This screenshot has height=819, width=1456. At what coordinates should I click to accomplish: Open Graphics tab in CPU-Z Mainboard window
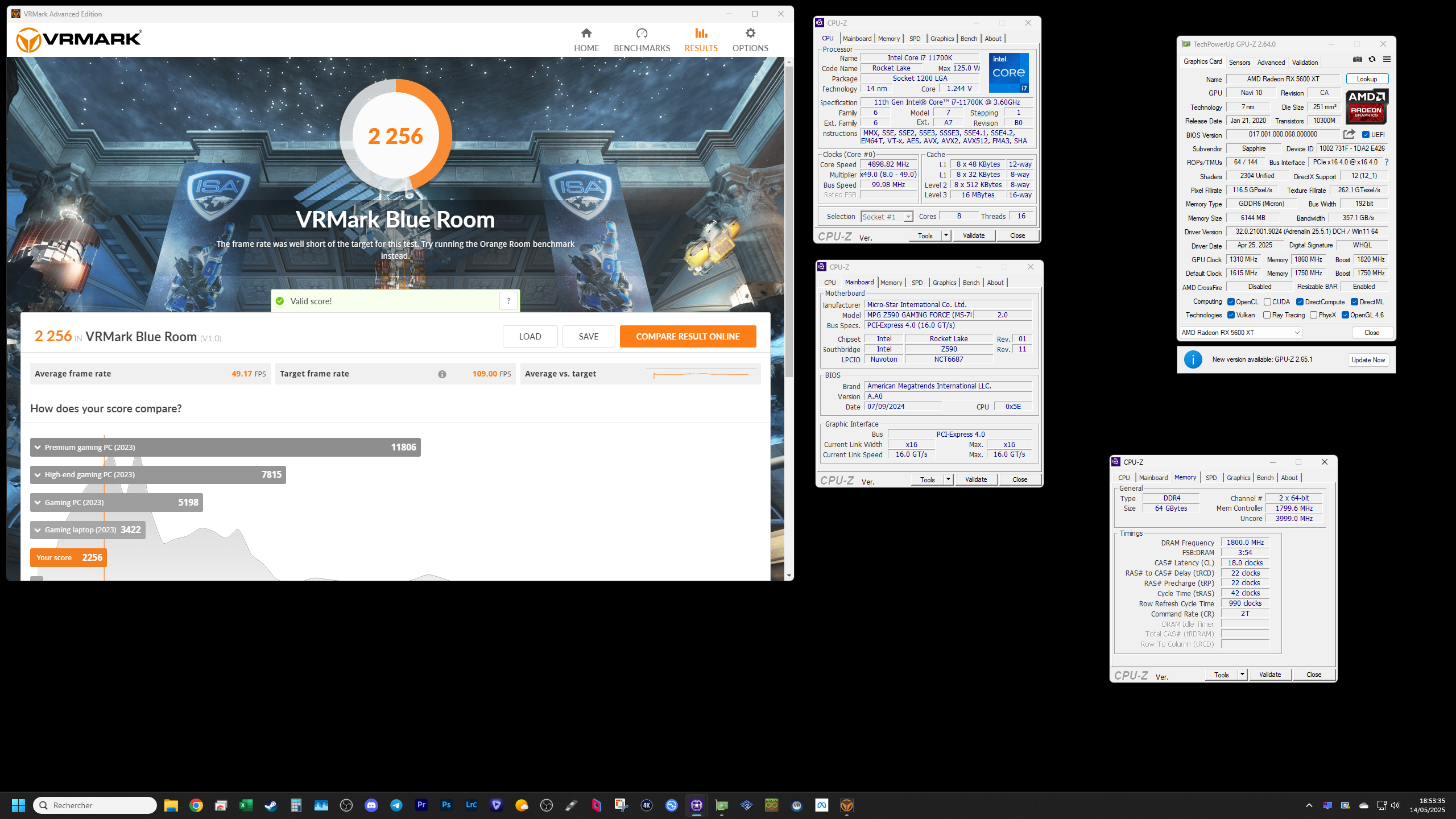[x=945, y=283]
